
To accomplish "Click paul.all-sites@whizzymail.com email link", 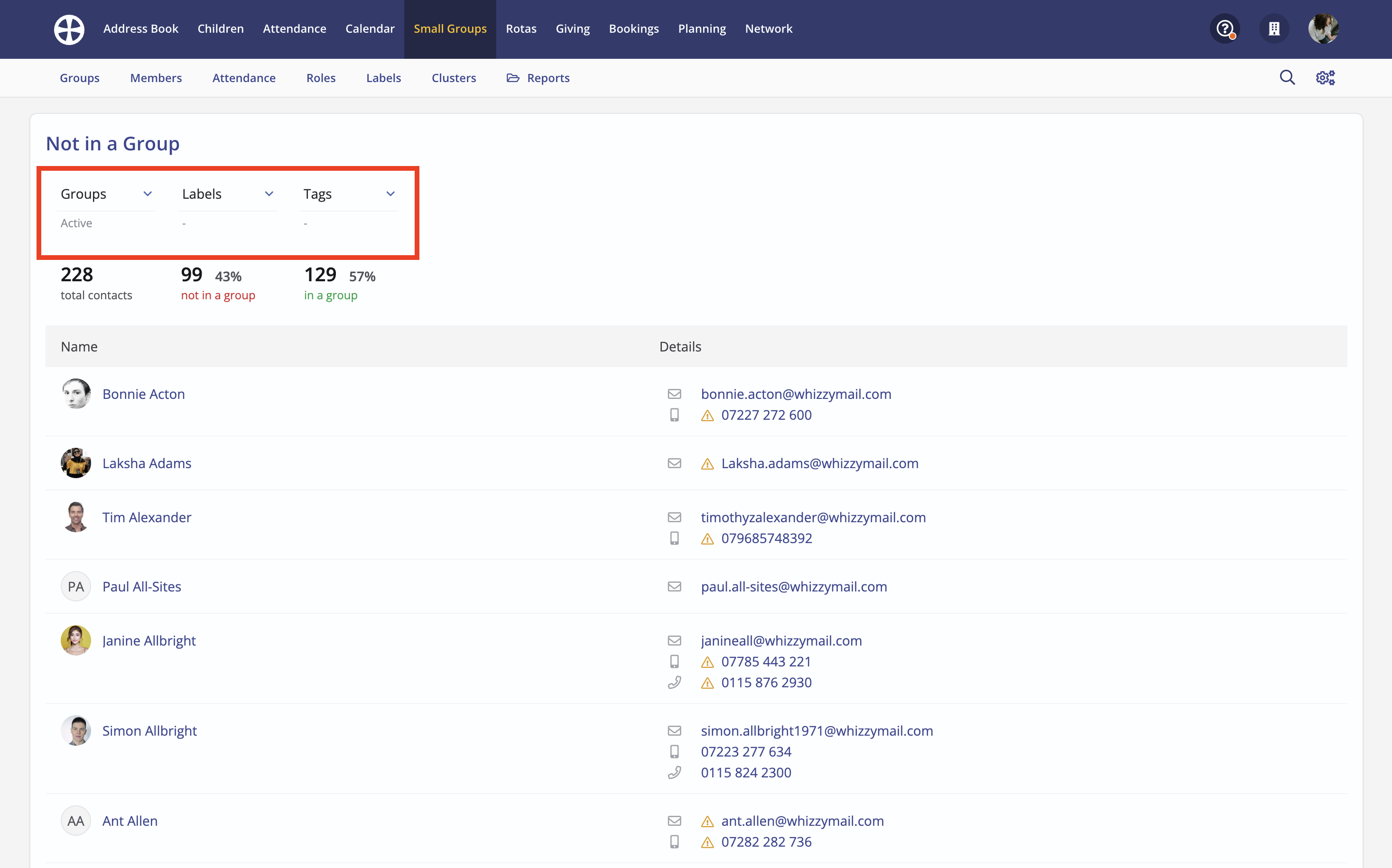I will tap(794, 587).
